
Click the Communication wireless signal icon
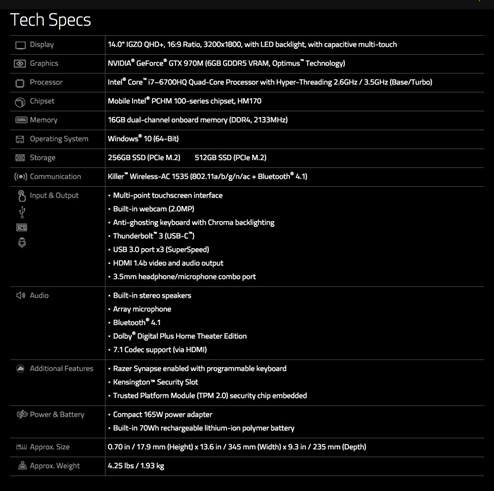20,176
